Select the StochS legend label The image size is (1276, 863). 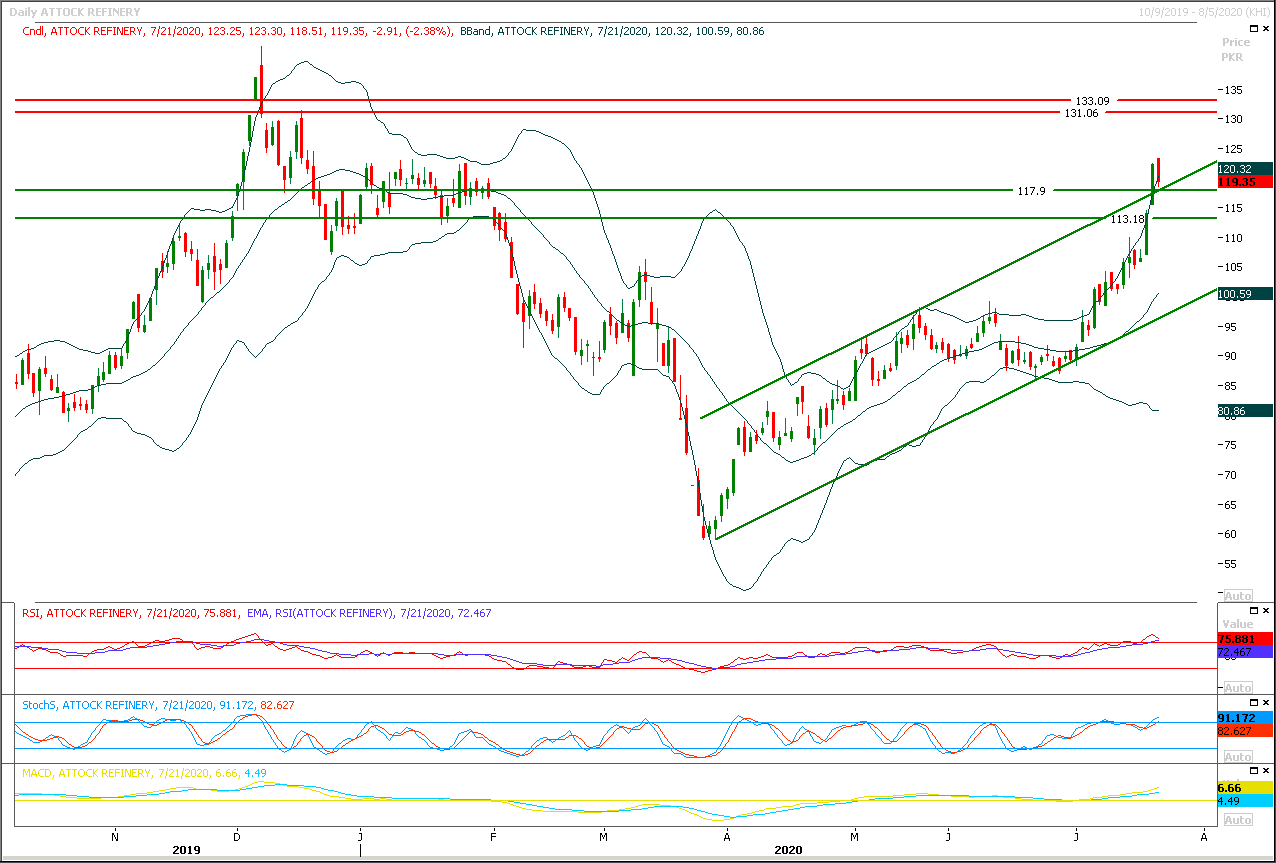158,705
